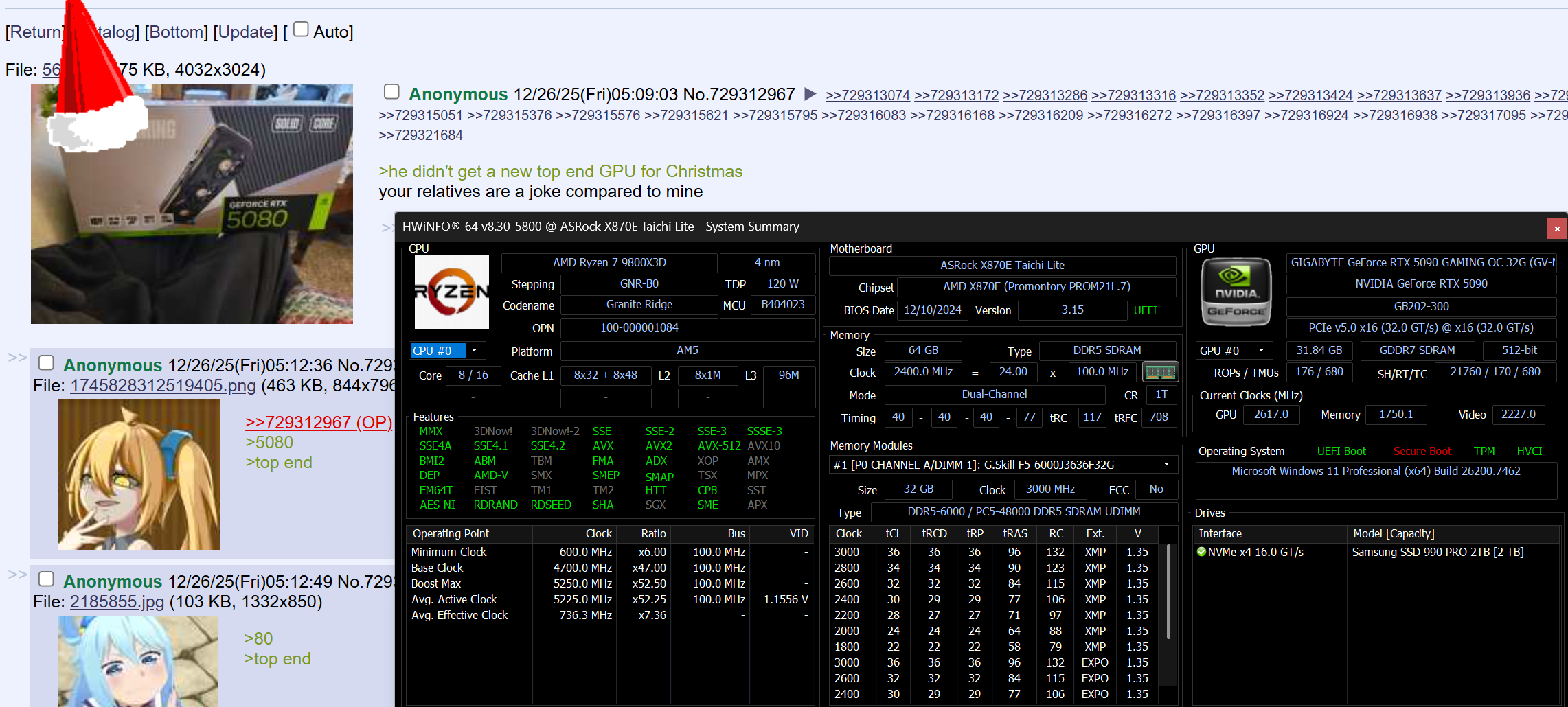Open reply link >>729316924
The height and width of the screenshot is (707, 1568).
(1306, 115)
